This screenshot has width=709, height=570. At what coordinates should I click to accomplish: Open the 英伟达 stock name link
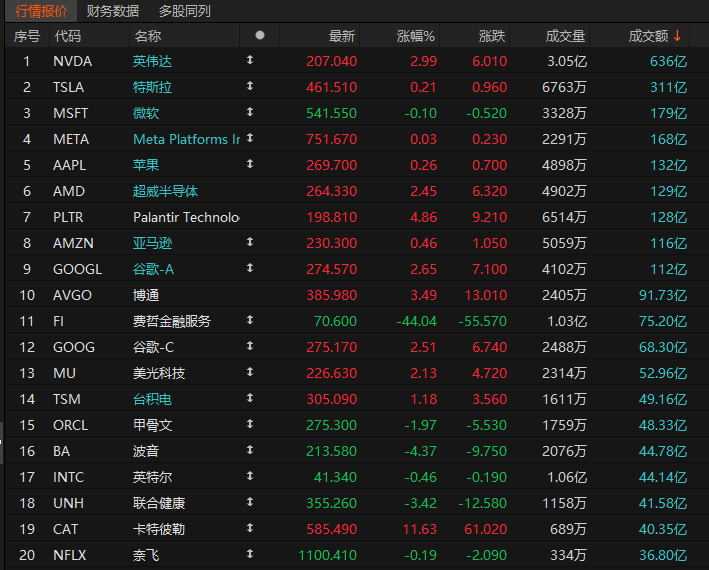click(x=152, y=61)
